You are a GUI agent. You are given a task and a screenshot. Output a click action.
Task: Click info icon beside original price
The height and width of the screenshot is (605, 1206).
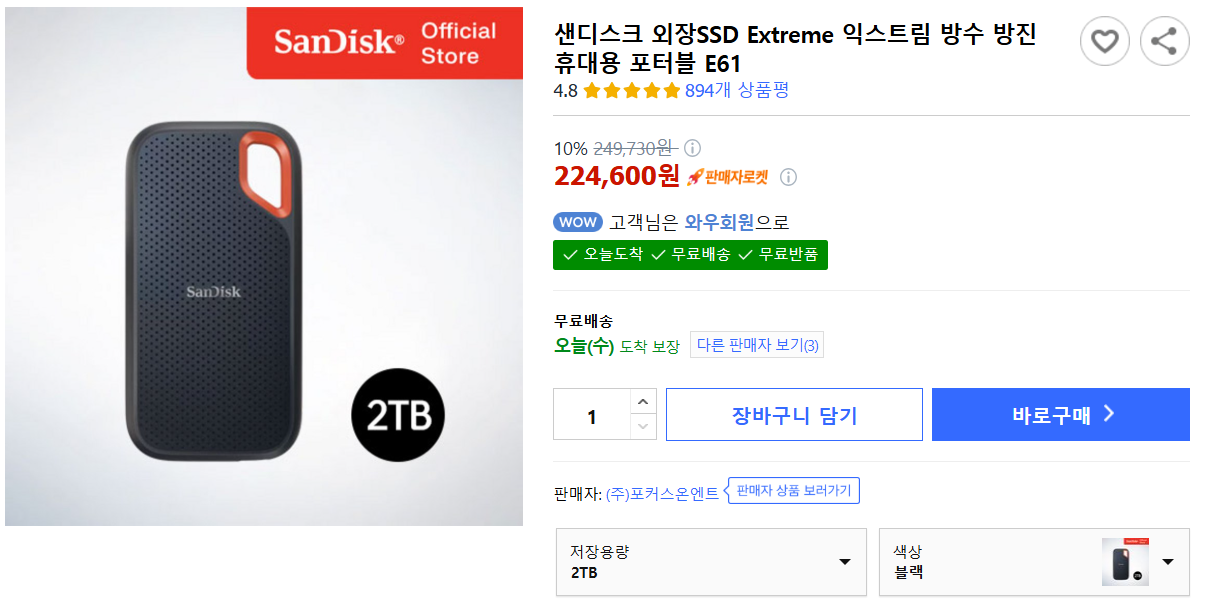point(692,148)
